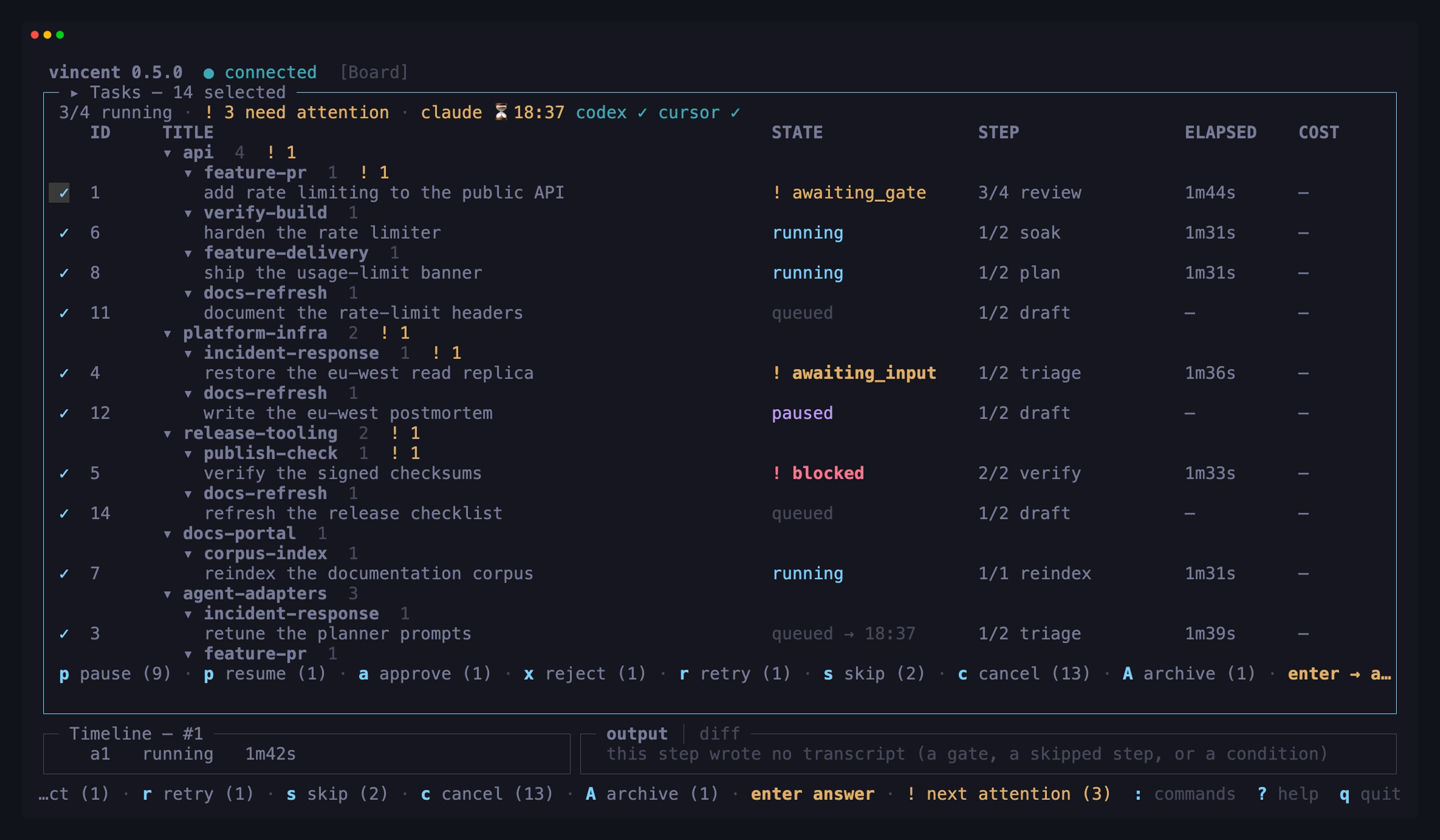Sort by the STATE column header
Viewport: 1440px width, 840px height.
tap(797, 133)
